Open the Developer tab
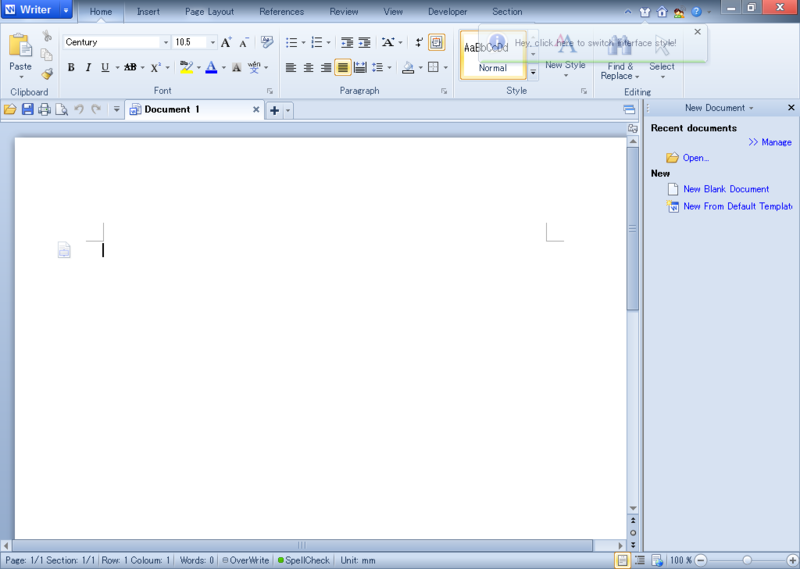 pos(447,11)
